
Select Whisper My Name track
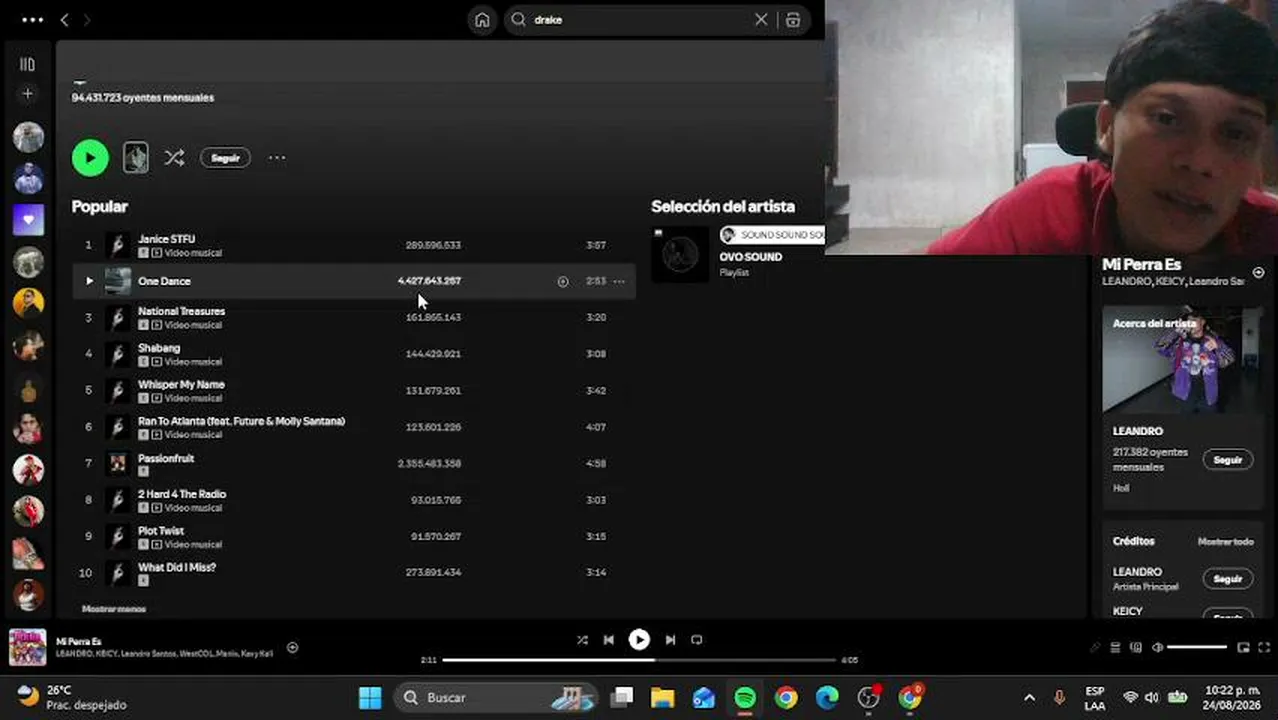click(x=181, y=384)
